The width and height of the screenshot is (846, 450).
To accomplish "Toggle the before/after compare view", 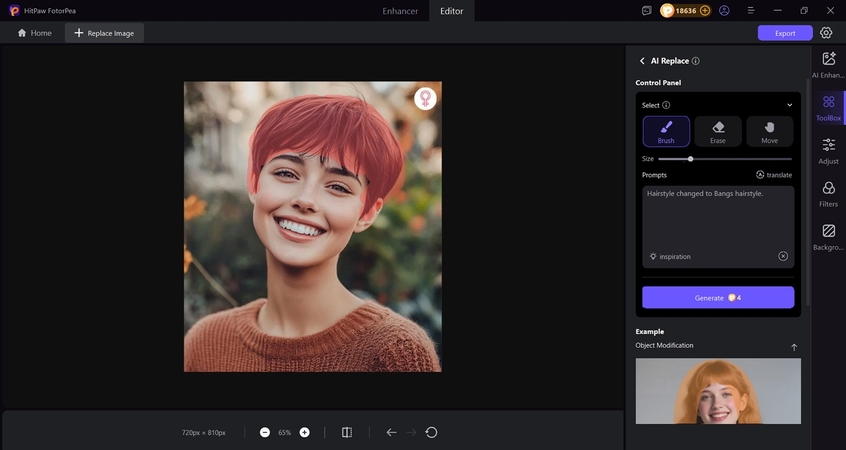I will click(346, 432).
